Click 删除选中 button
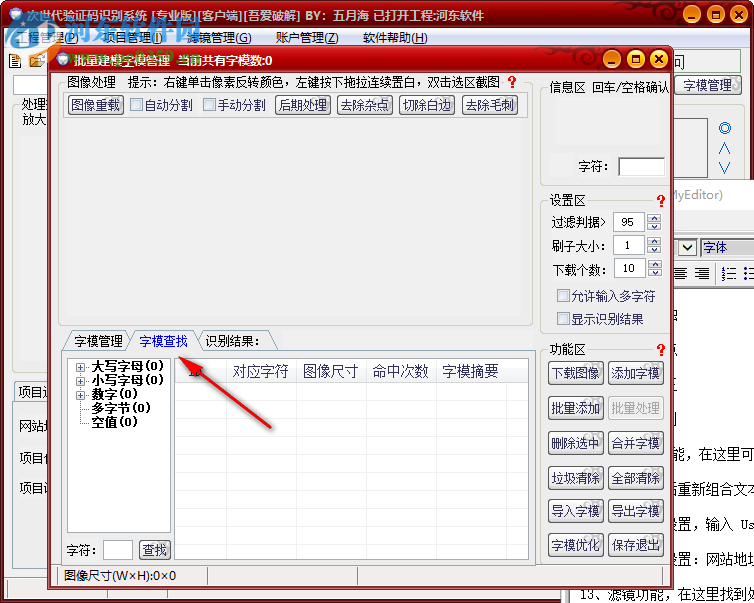Screen dimensions: 754x603 tap(576, 443)
